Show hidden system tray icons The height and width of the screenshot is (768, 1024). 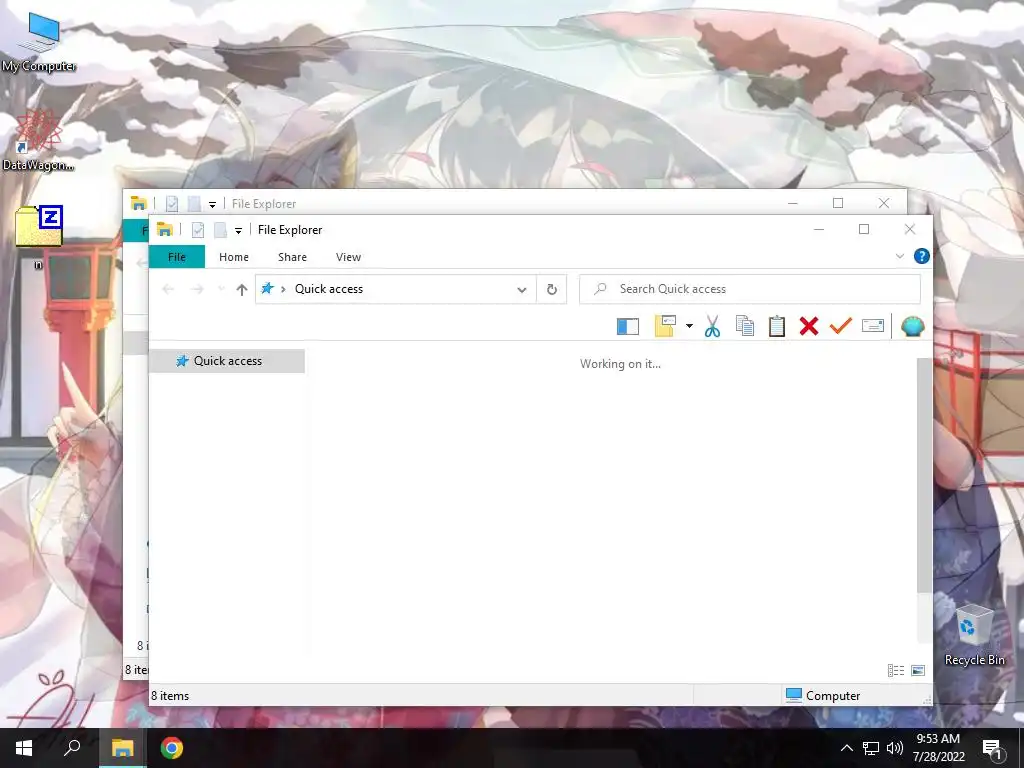coord(846,748)
